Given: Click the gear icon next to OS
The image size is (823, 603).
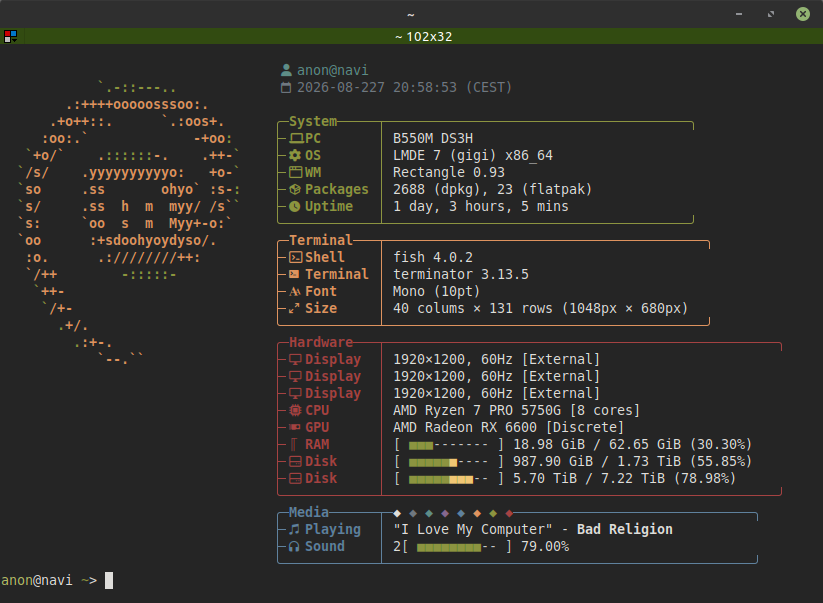Looking at the screenshot, I should tap(295, 155).
